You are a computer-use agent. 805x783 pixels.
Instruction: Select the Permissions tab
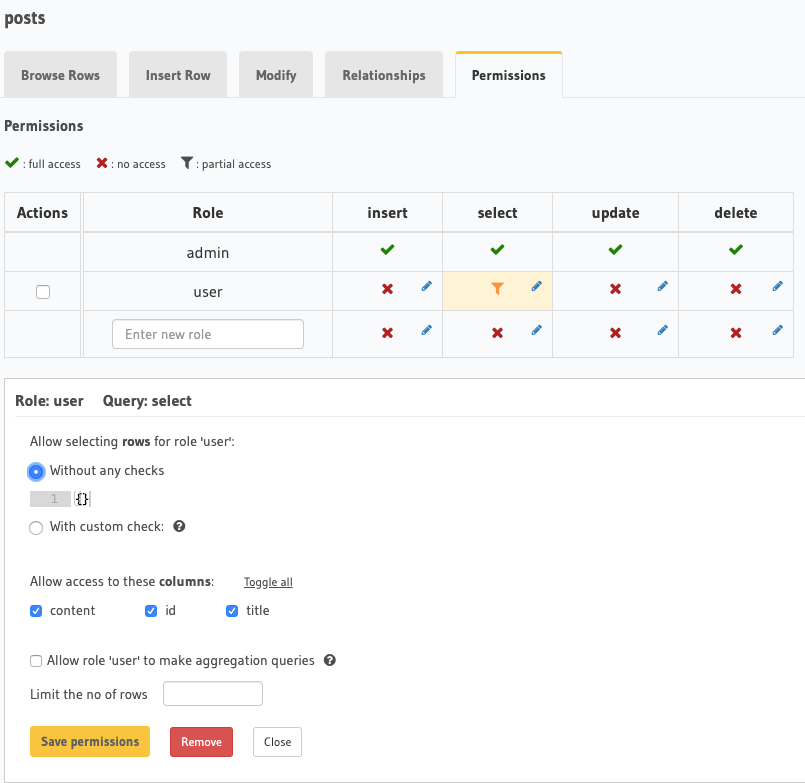(509, 75)
